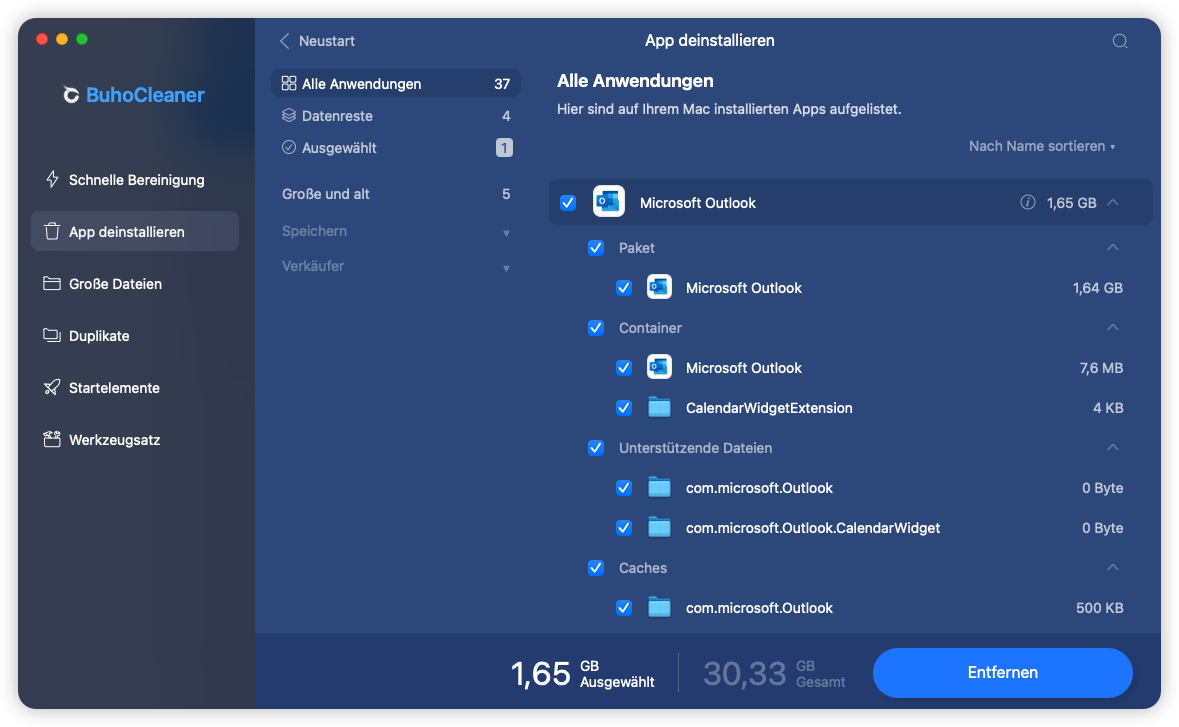Image resolution: width=1179 pixels, height=727 pixels.
Task: Click the 30,33 GB Gesamt total
Action: (774, 674)
